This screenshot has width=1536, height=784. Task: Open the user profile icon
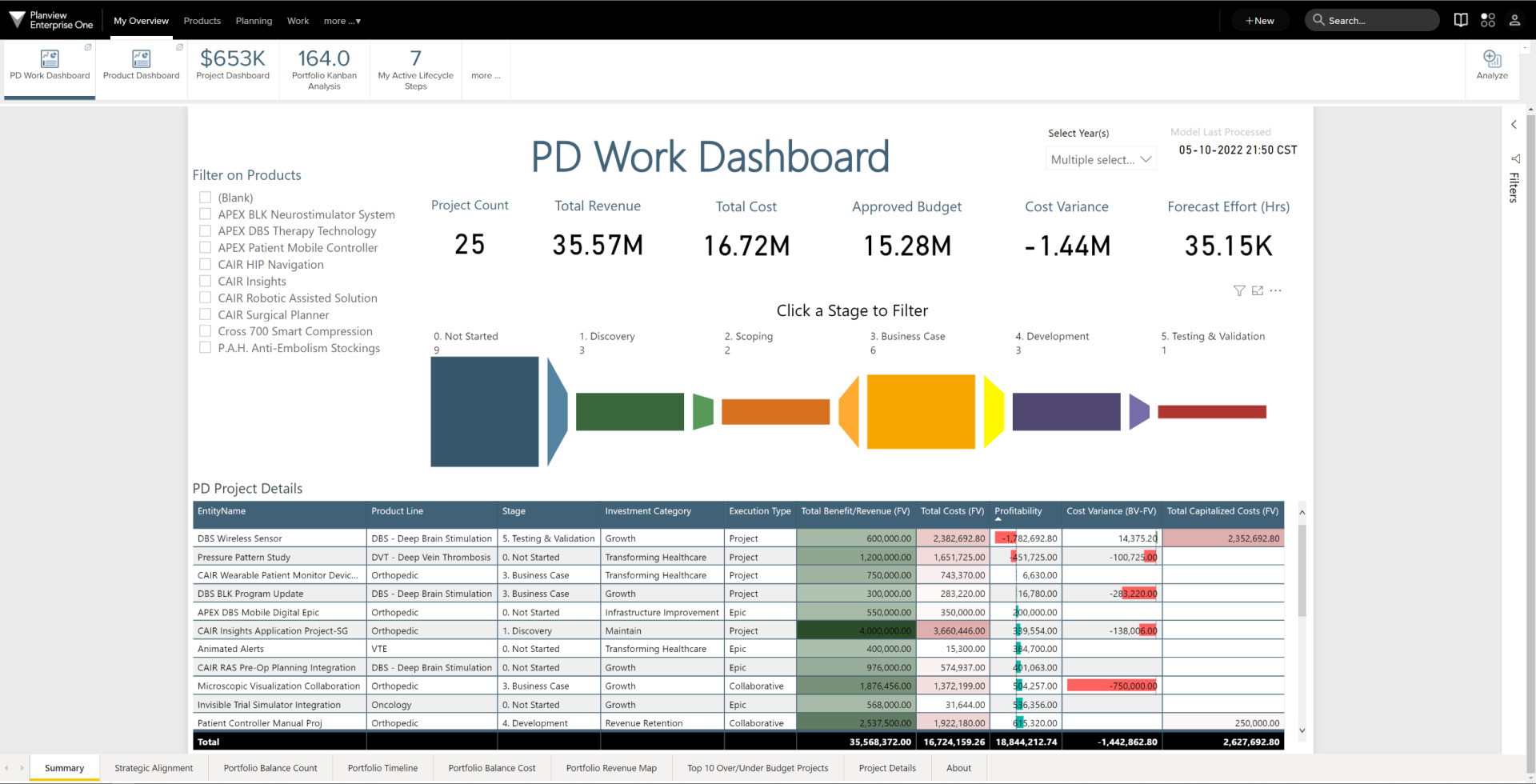coord(1514,20)
